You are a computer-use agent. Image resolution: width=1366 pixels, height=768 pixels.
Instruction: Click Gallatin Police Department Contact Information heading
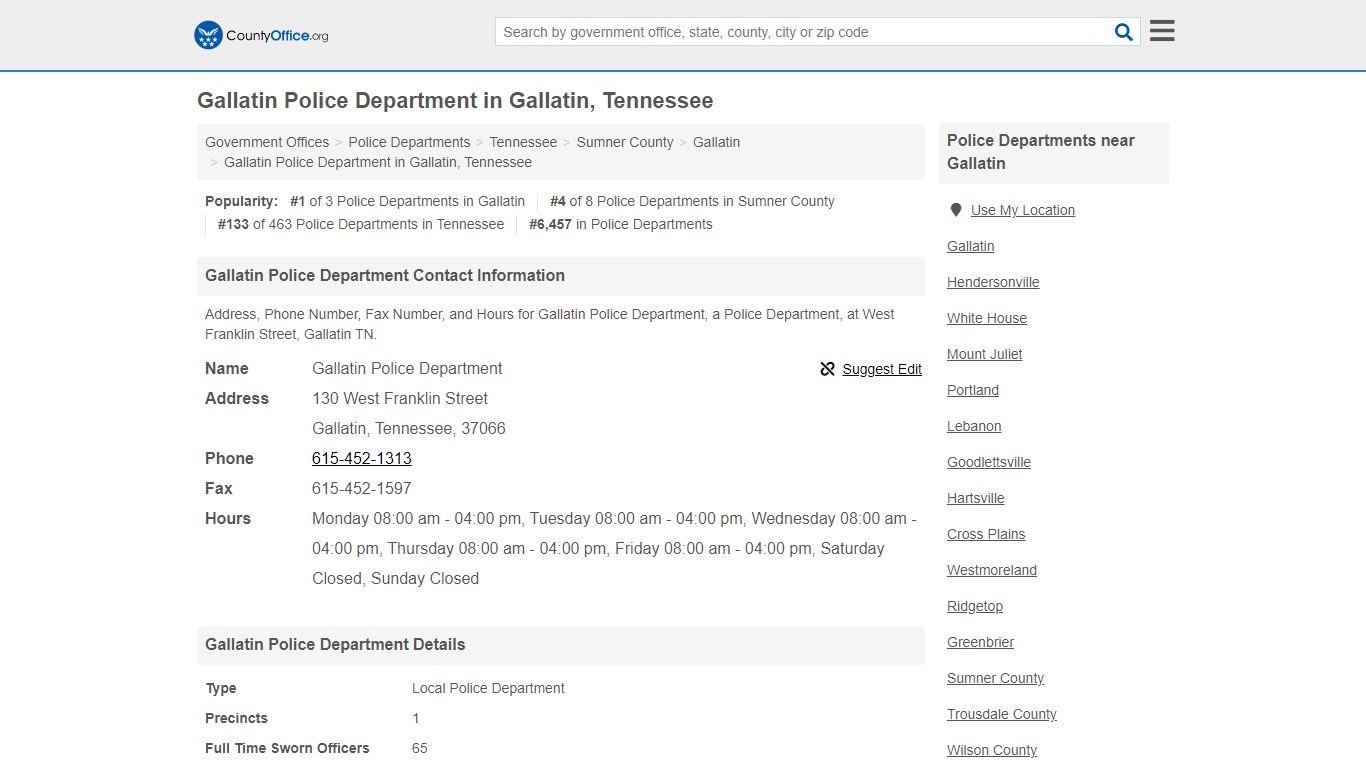pyautogui.click(x=385, y=276)
